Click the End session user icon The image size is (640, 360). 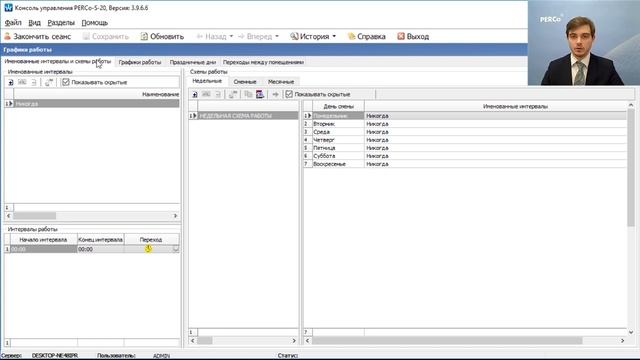point(7,36)
